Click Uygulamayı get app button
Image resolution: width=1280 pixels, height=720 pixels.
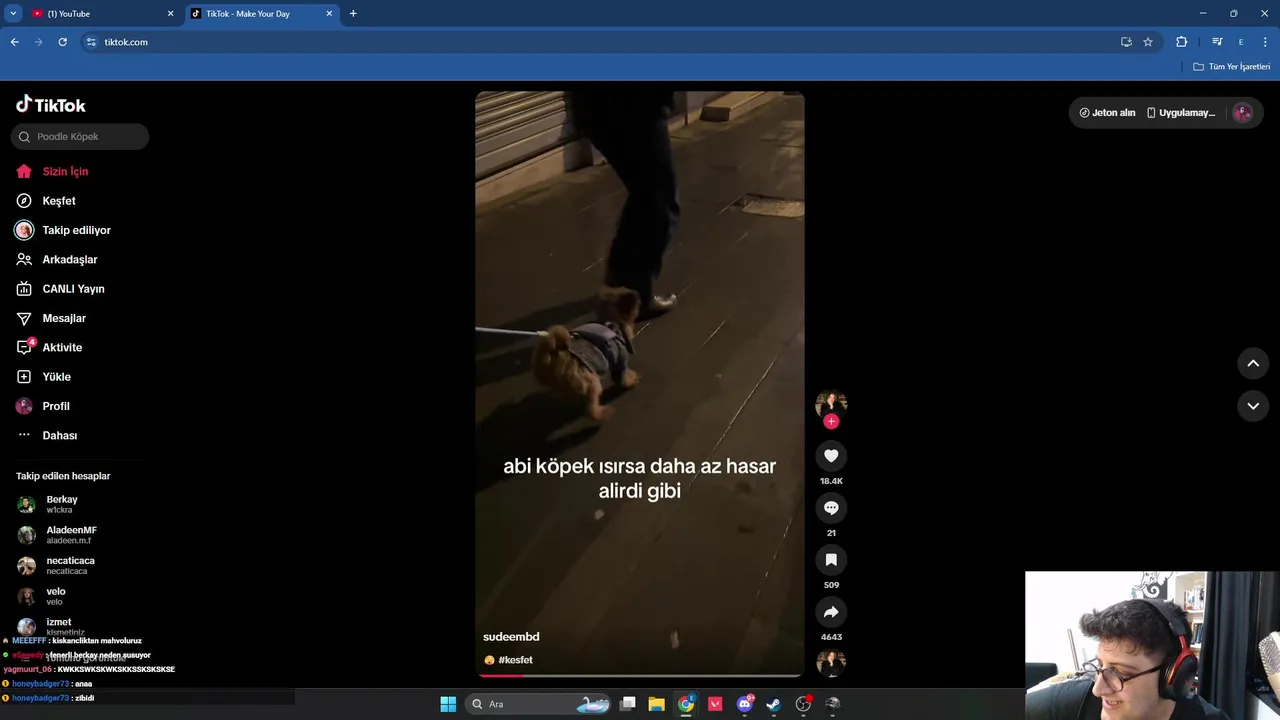(x=1181, y=113)
